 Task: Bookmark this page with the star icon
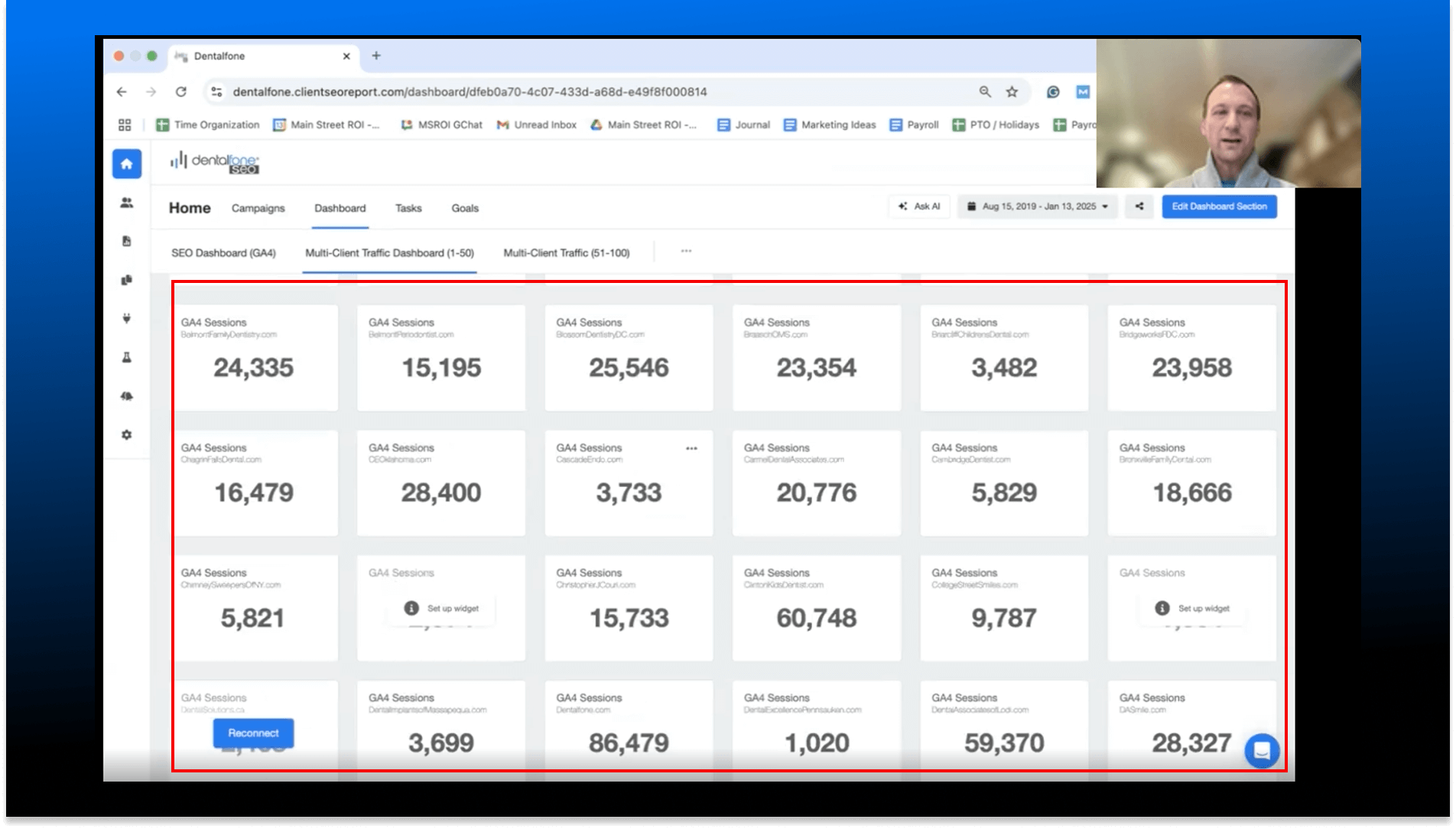pos(1012,92)
